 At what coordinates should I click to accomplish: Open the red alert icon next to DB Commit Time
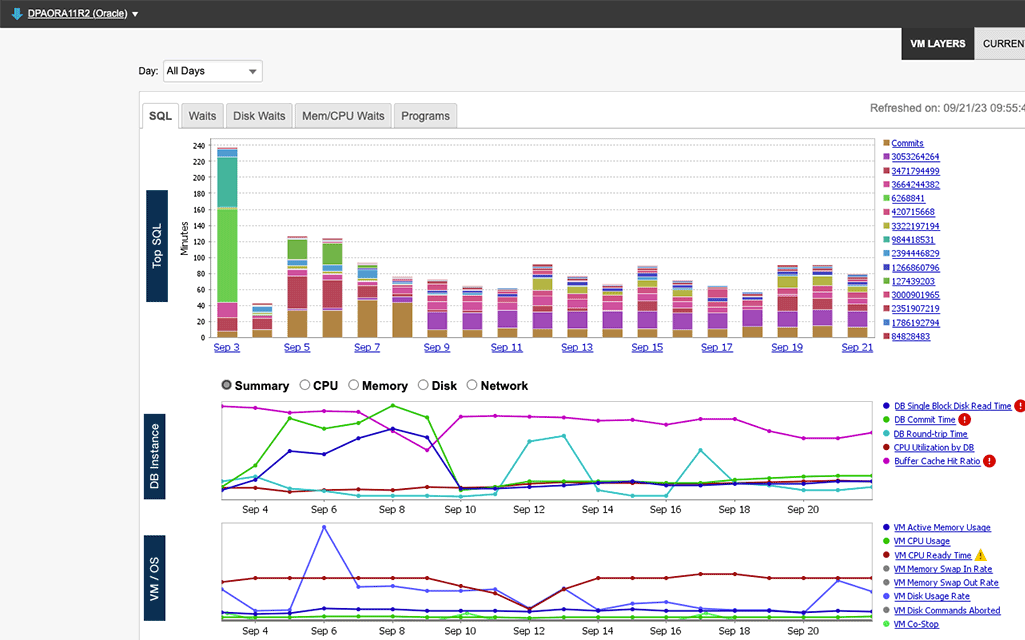[x=964, y=419]
